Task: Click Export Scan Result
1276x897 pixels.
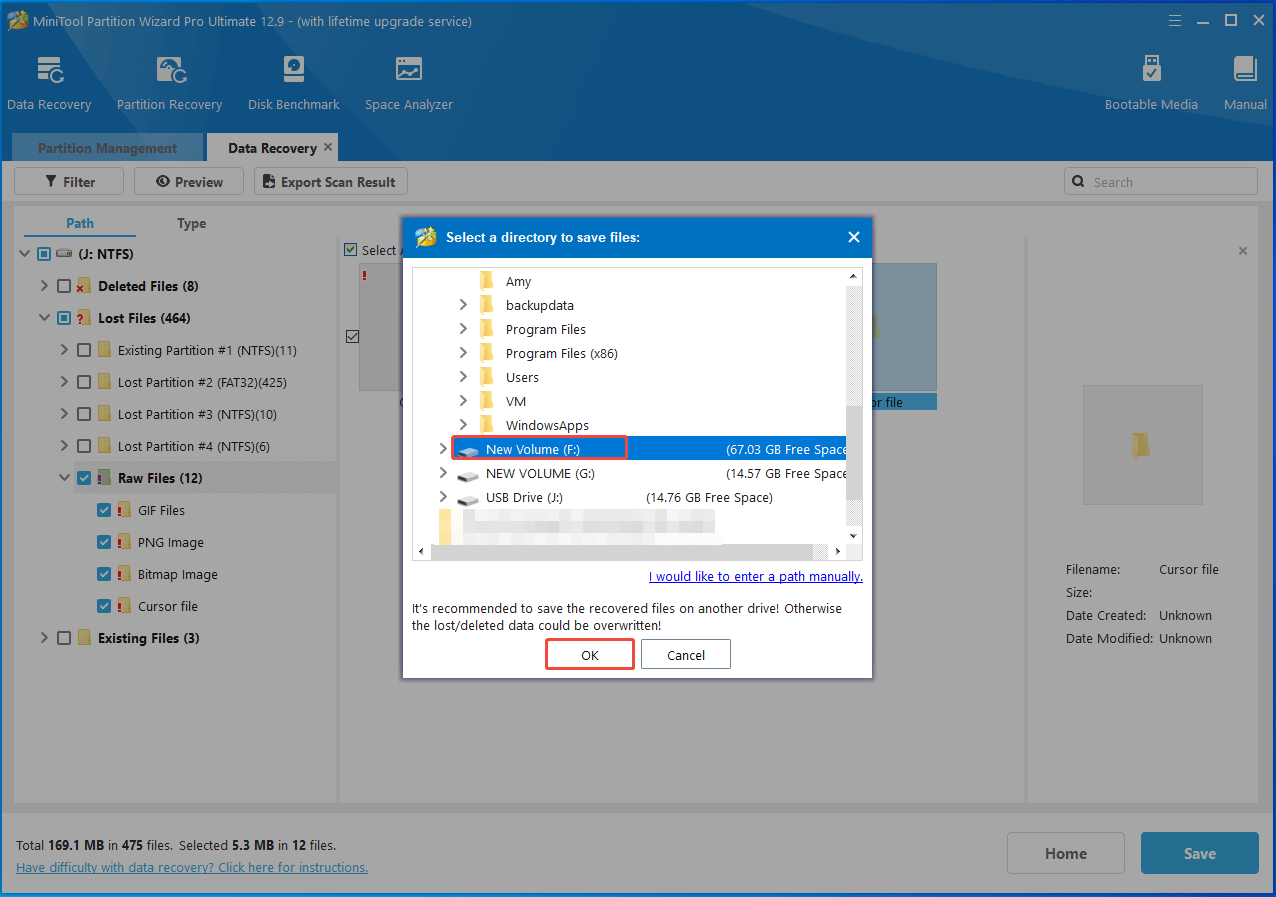Action: coord(331,182)
